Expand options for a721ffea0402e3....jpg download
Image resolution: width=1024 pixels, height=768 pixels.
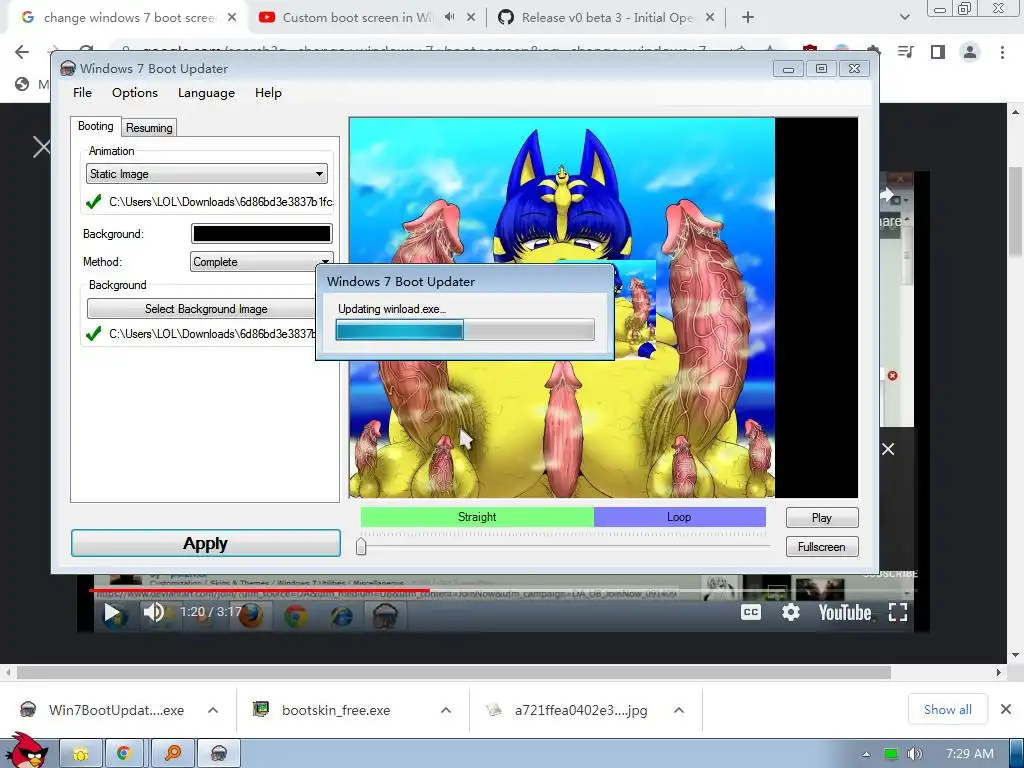tap(679, 710)
